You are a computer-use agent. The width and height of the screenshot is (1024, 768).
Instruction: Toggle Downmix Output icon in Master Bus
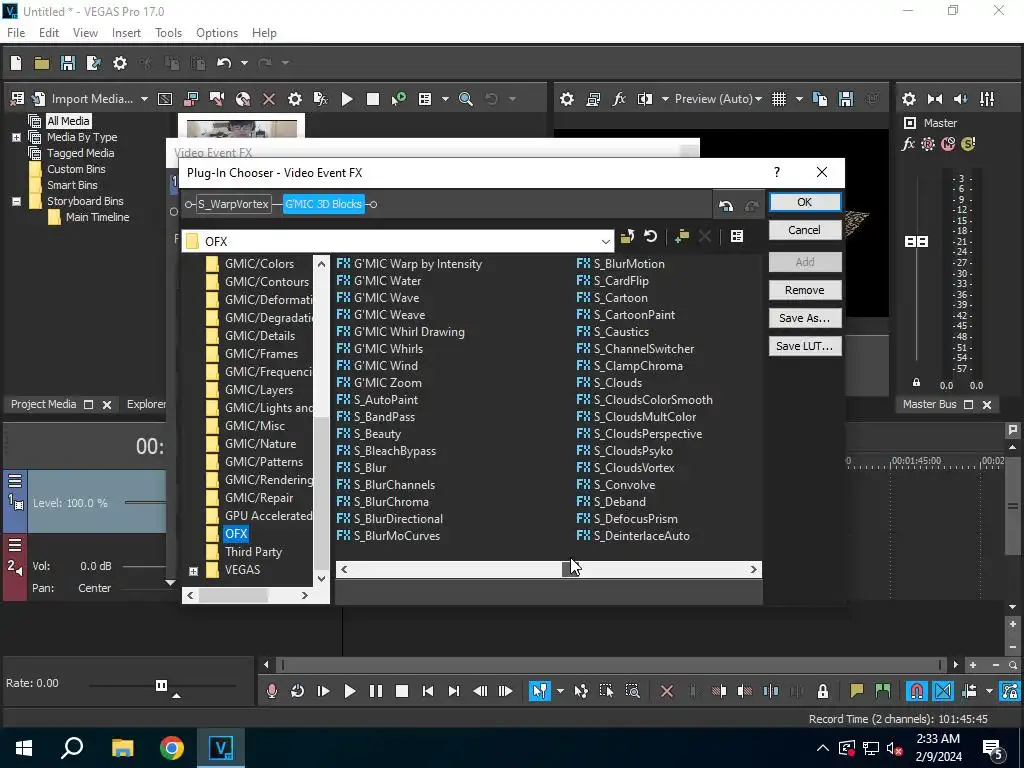[x=935, y=99]
